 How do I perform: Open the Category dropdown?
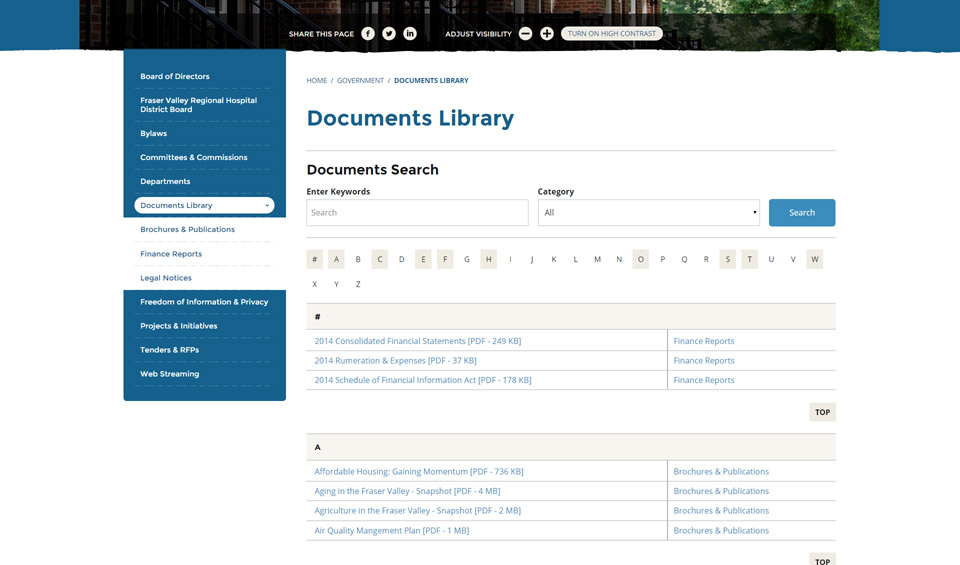[648, 213]
